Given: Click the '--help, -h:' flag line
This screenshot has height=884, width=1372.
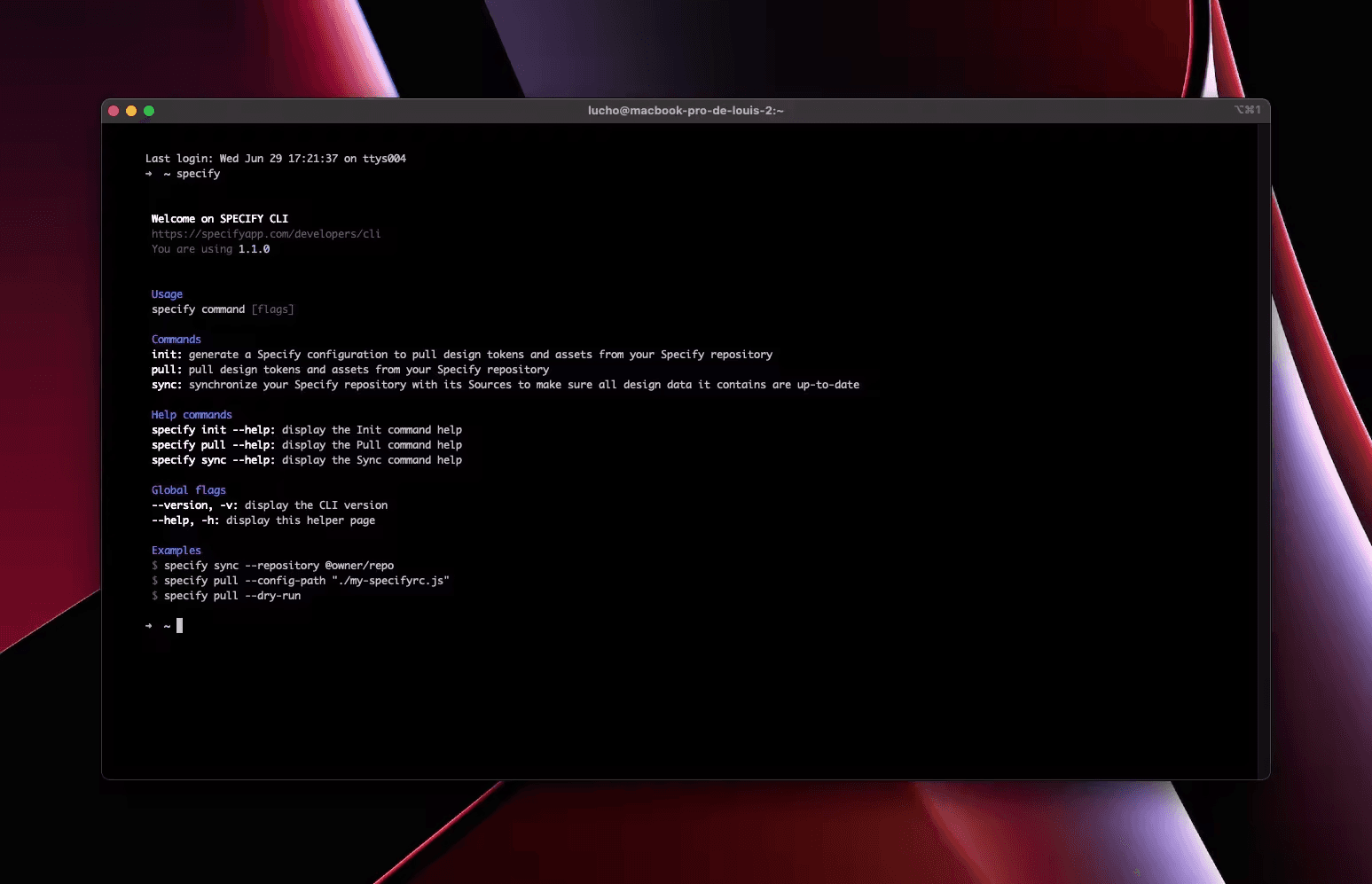Looking at the screenshot, I should [263, 520].
